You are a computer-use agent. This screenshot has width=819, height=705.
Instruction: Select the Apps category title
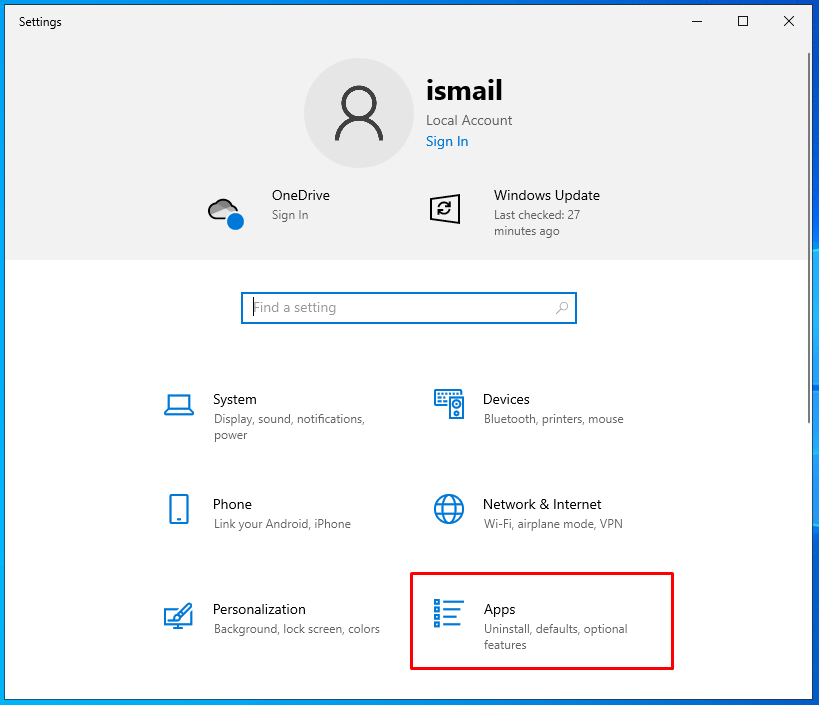click(499, 609)
